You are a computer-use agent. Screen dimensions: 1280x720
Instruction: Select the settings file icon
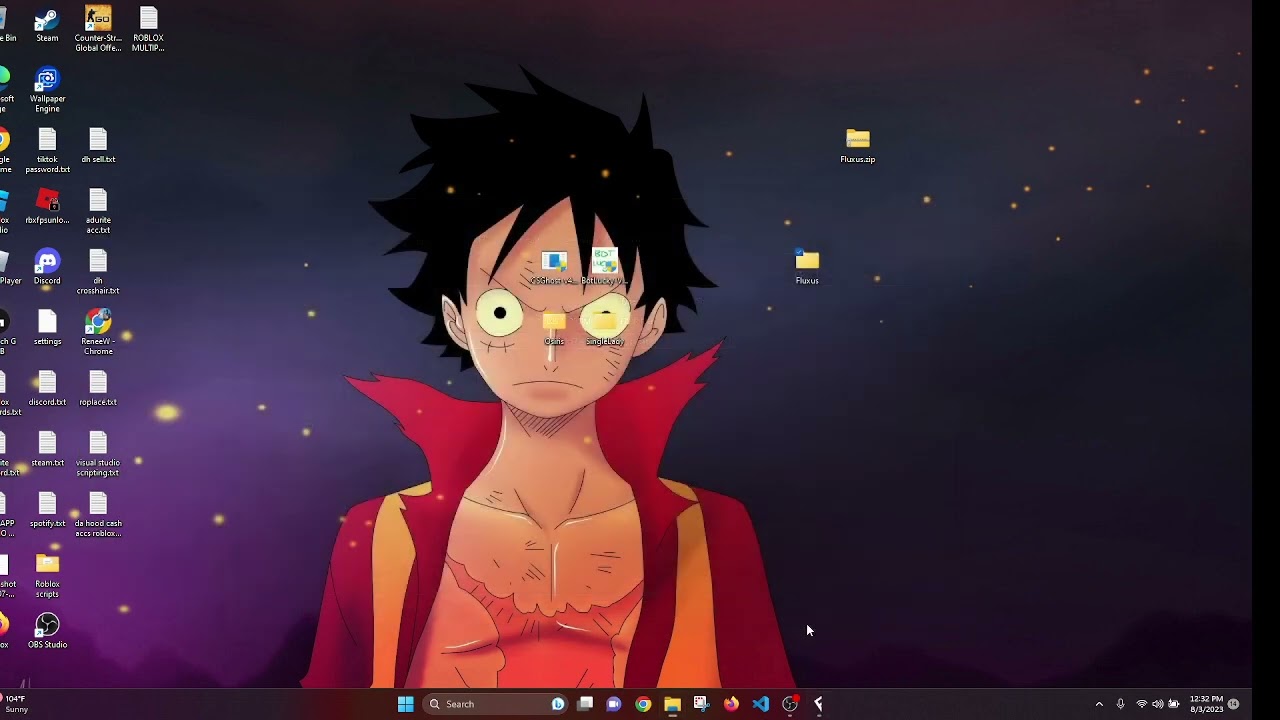[x=47, y=328]
